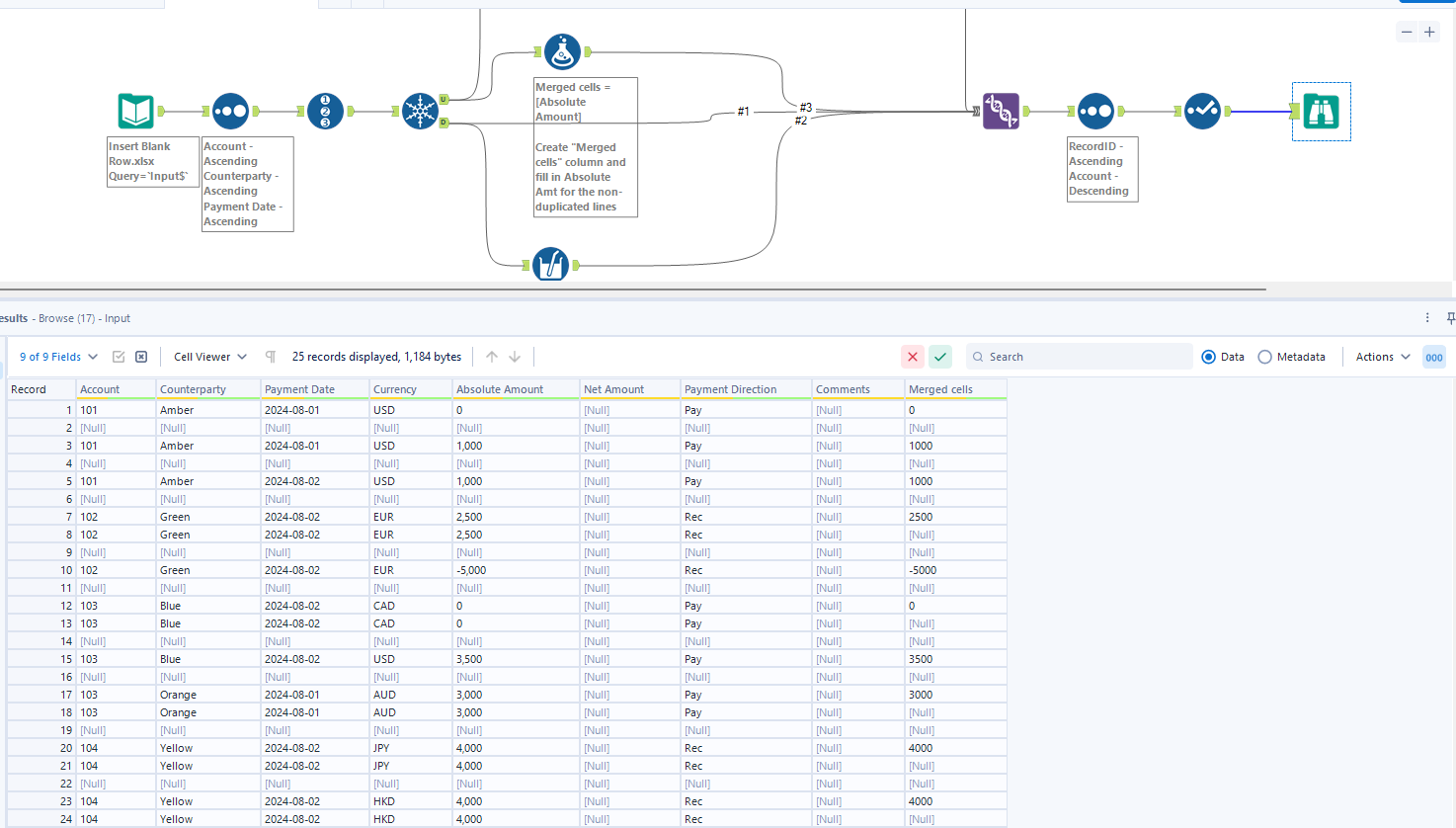
Task: Select the Data radio button in Results
Action: (1209, 357)
